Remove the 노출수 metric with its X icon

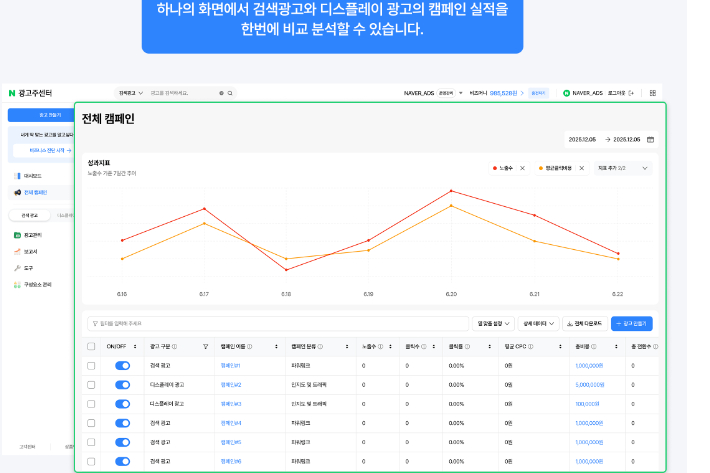[x=522, y=169]
